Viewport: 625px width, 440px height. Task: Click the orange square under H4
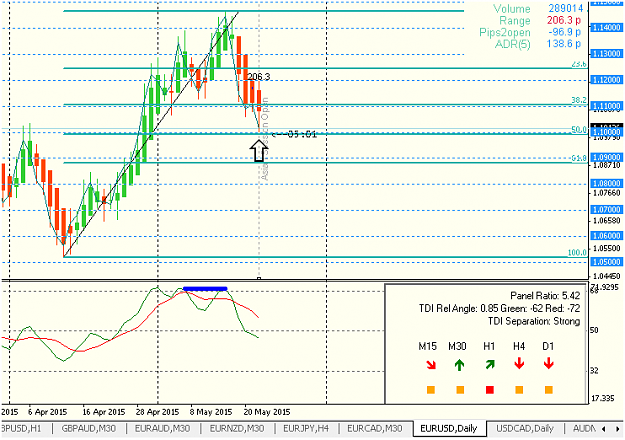(519, 390)
